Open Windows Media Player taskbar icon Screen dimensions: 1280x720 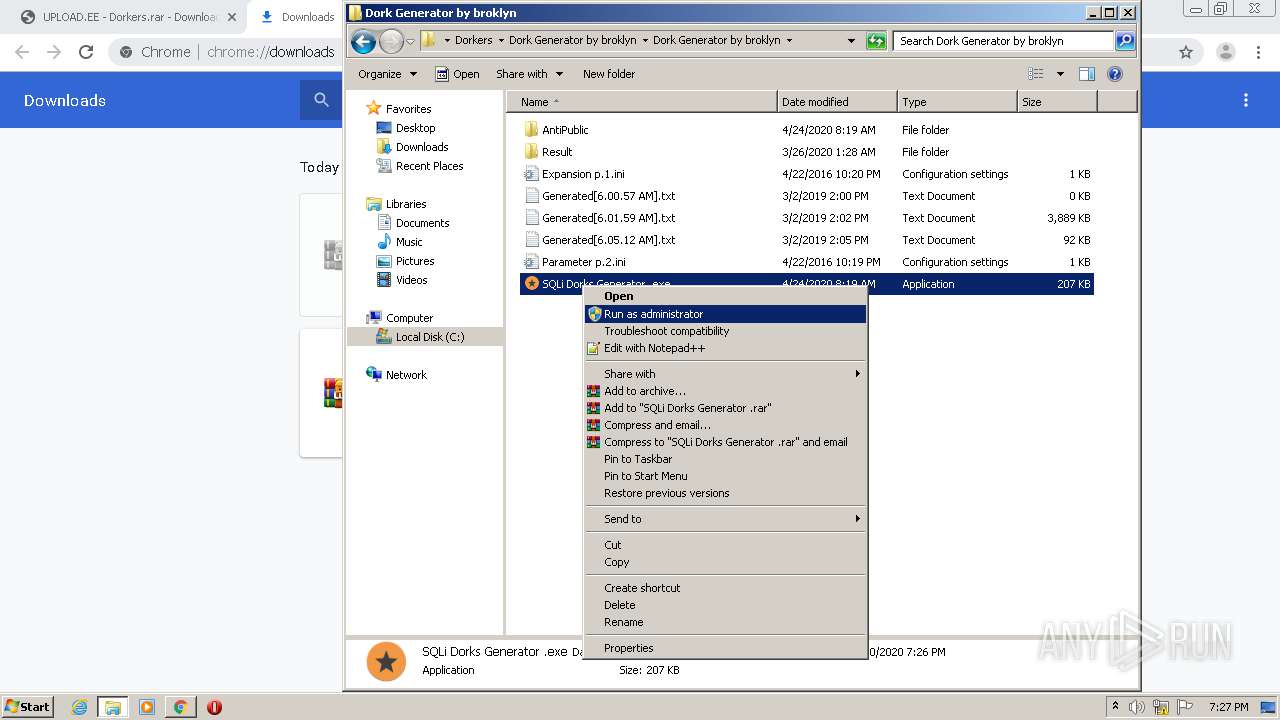point(147,707)
